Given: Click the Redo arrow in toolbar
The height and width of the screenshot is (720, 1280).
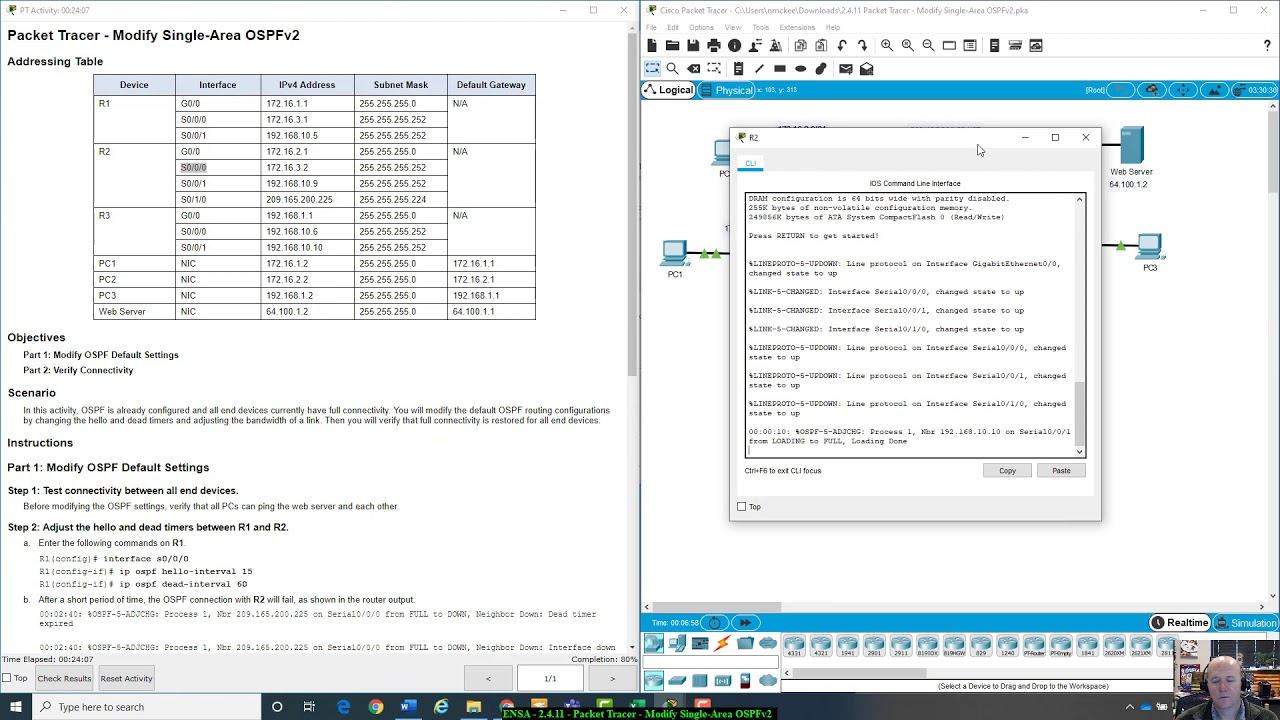Looking at the screenshot, I should [x=862, y=46].
